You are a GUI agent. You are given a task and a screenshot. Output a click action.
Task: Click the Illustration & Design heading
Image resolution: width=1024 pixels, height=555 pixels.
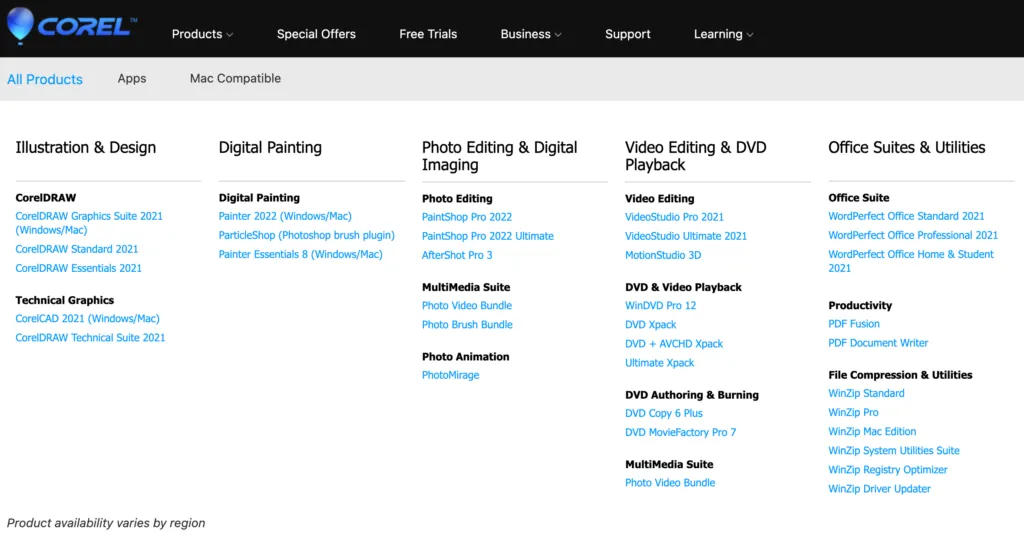[x=86, y=148]
